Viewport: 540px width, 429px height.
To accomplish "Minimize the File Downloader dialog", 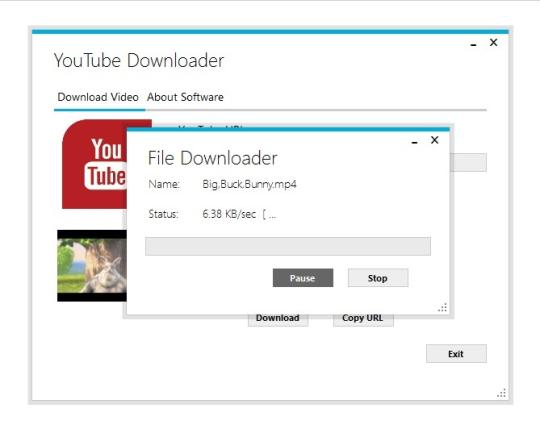I will pos(415,142).
